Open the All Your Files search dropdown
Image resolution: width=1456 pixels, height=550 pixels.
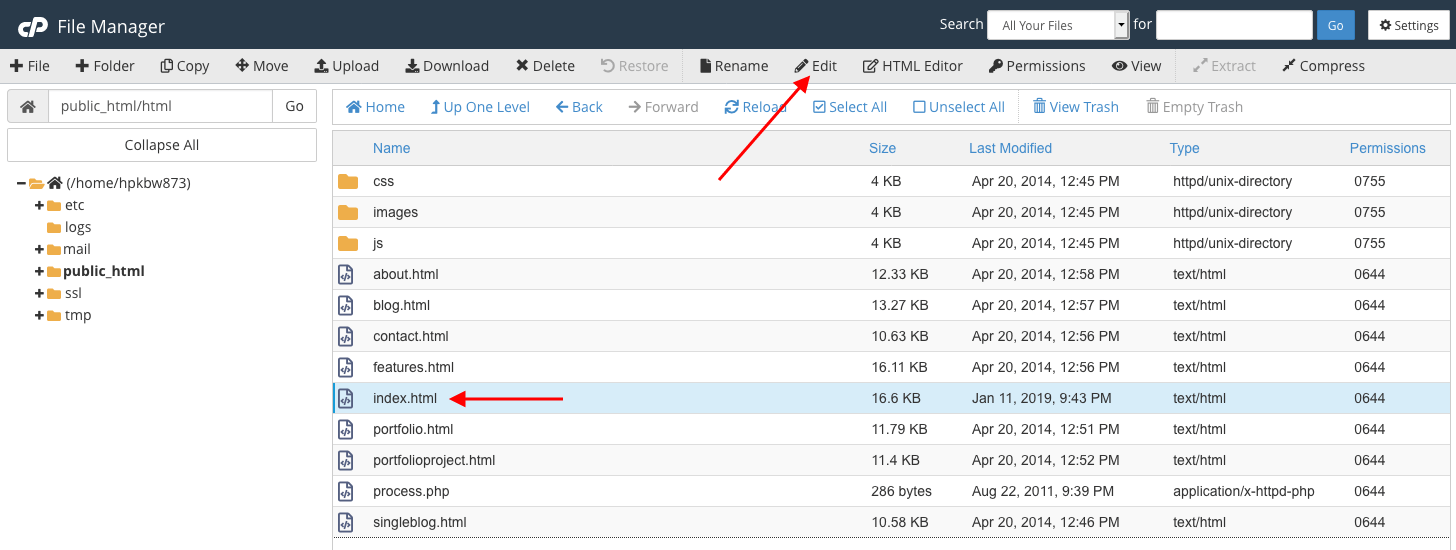click(1058, 25)
